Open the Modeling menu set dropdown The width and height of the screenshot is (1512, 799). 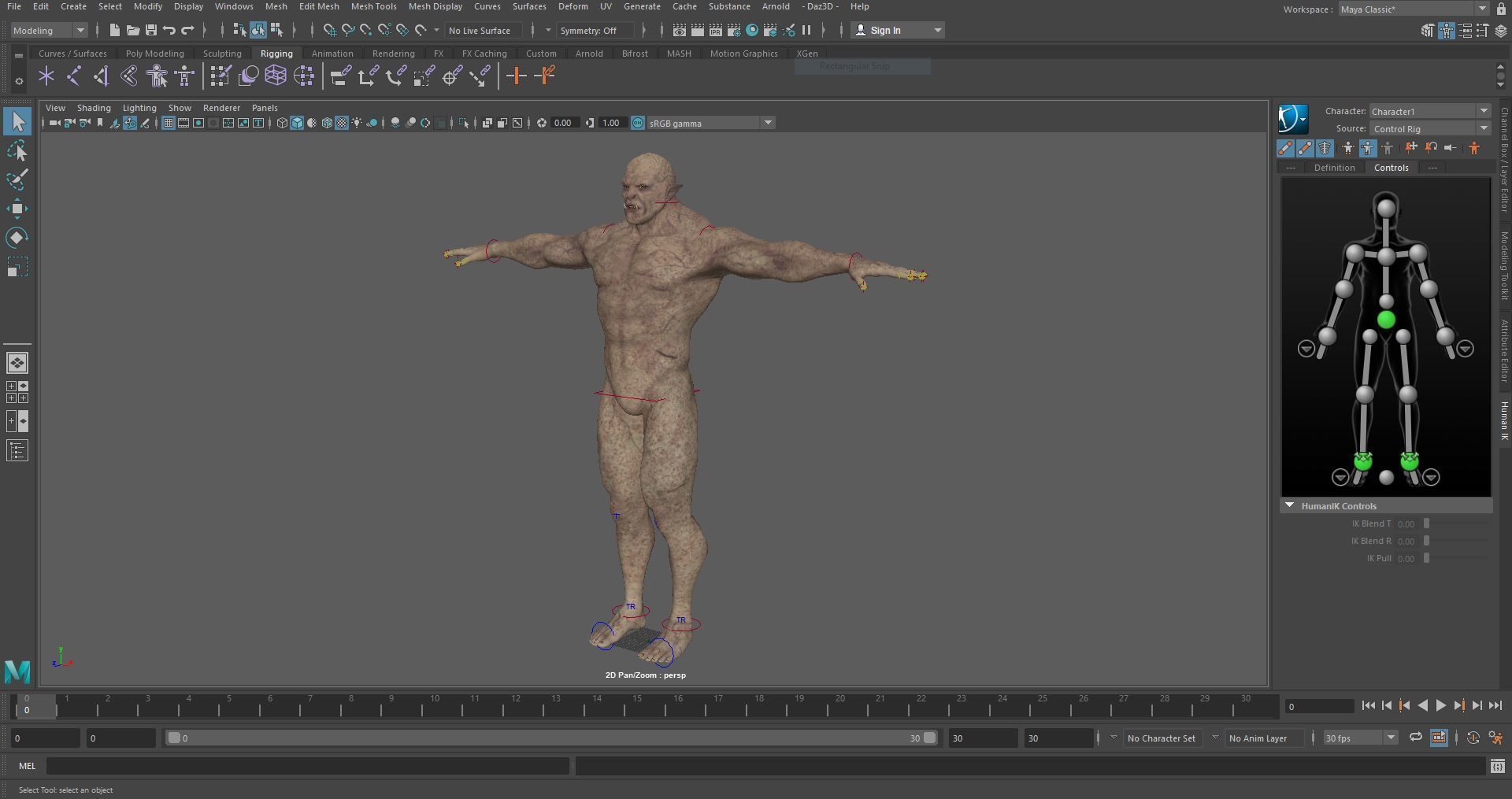point(49,30)
